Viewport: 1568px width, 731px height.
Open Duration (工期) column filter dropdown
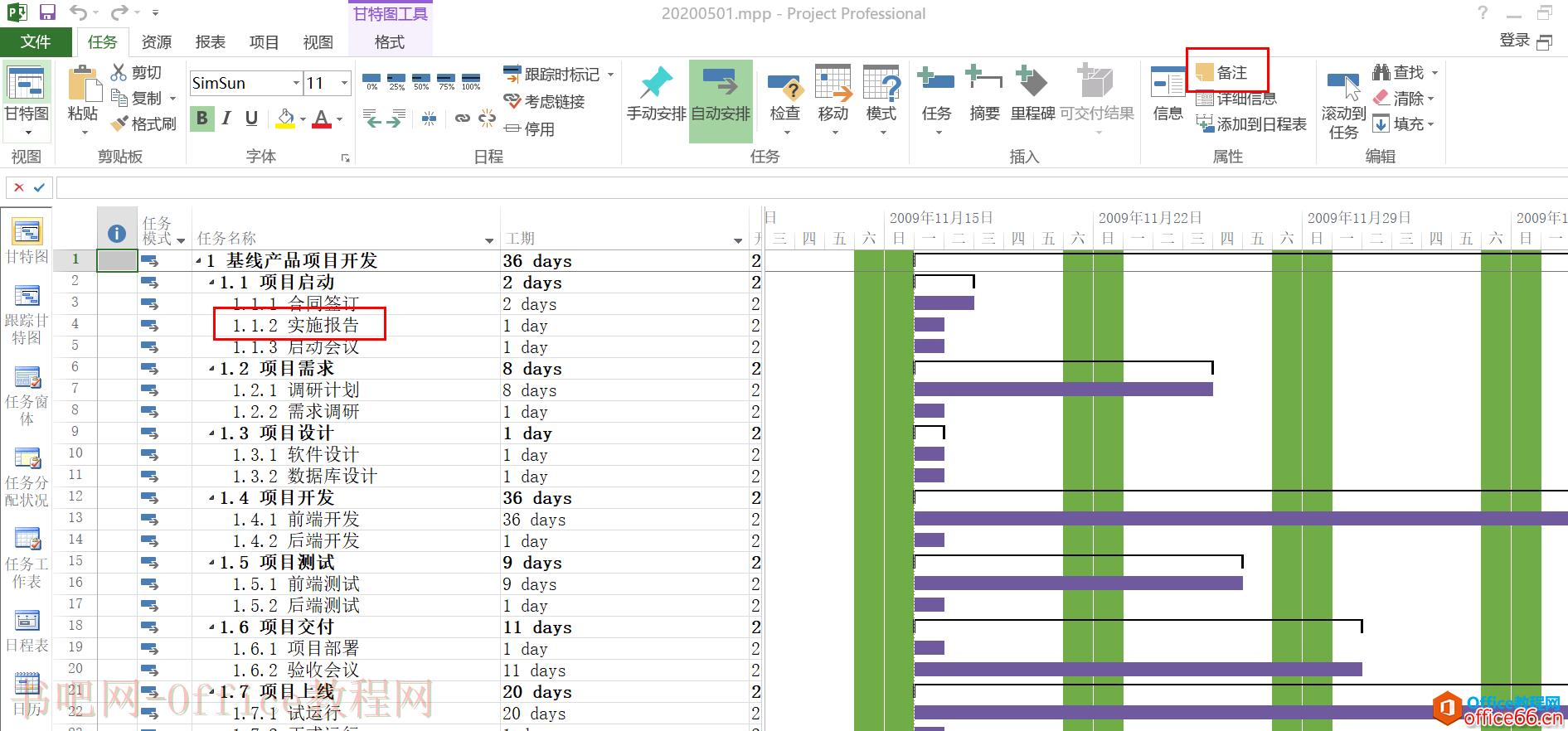(738, 240)
